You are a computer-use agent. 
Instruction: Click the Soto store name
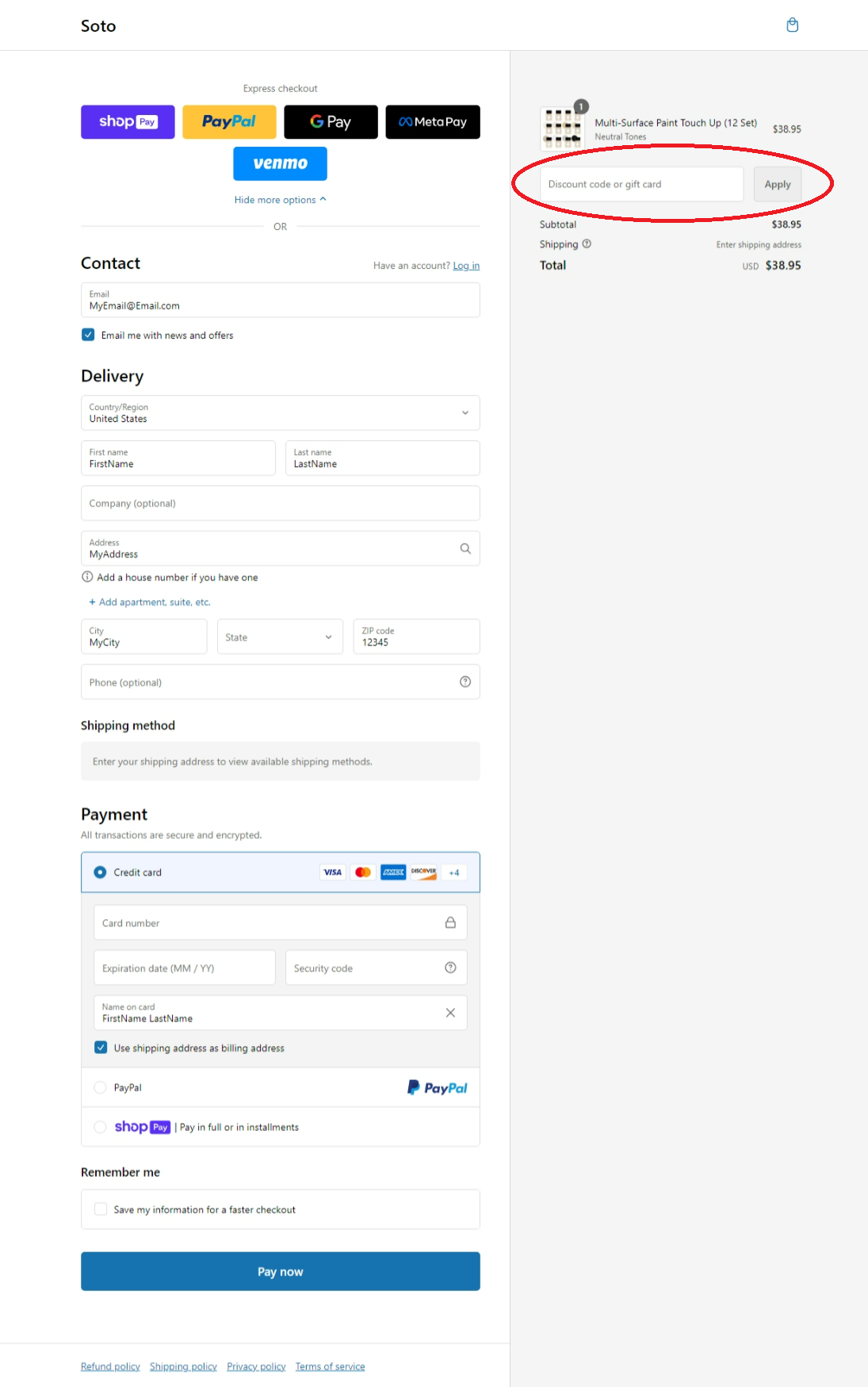pyautogui.click(x=98, y=26)
